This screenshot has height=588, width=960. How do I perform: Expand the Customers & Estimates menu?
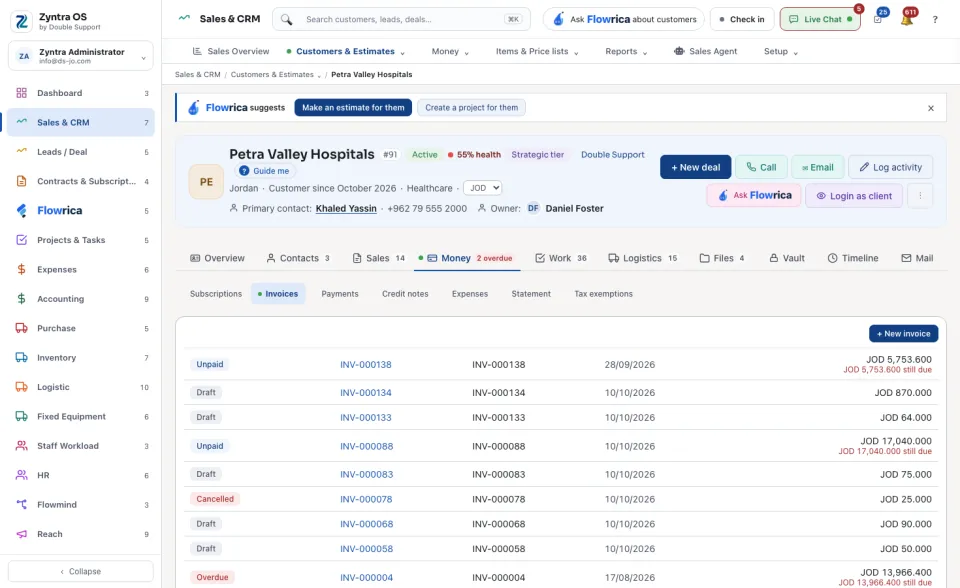pos(346,51)
